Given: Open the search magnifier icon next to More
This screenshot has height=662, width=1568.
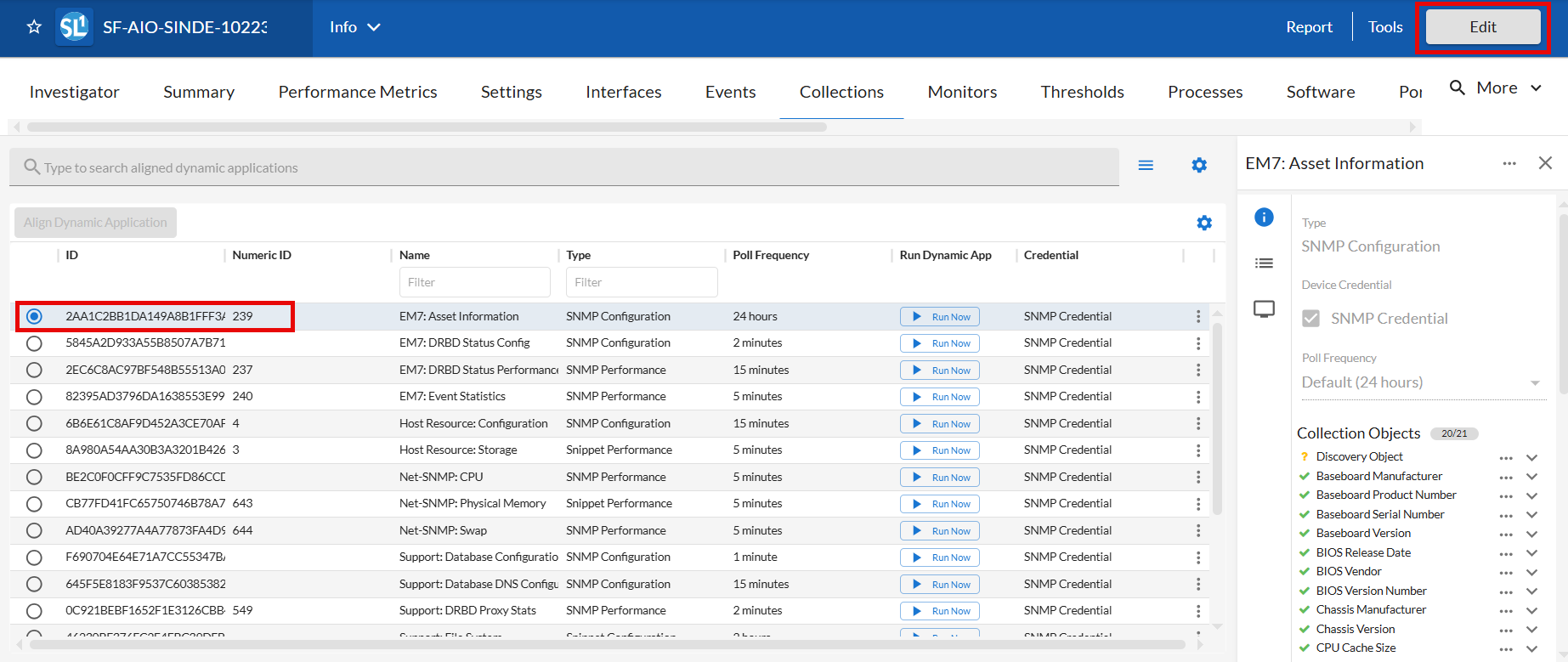Looking at the screenshot, I should (1457, 88).
